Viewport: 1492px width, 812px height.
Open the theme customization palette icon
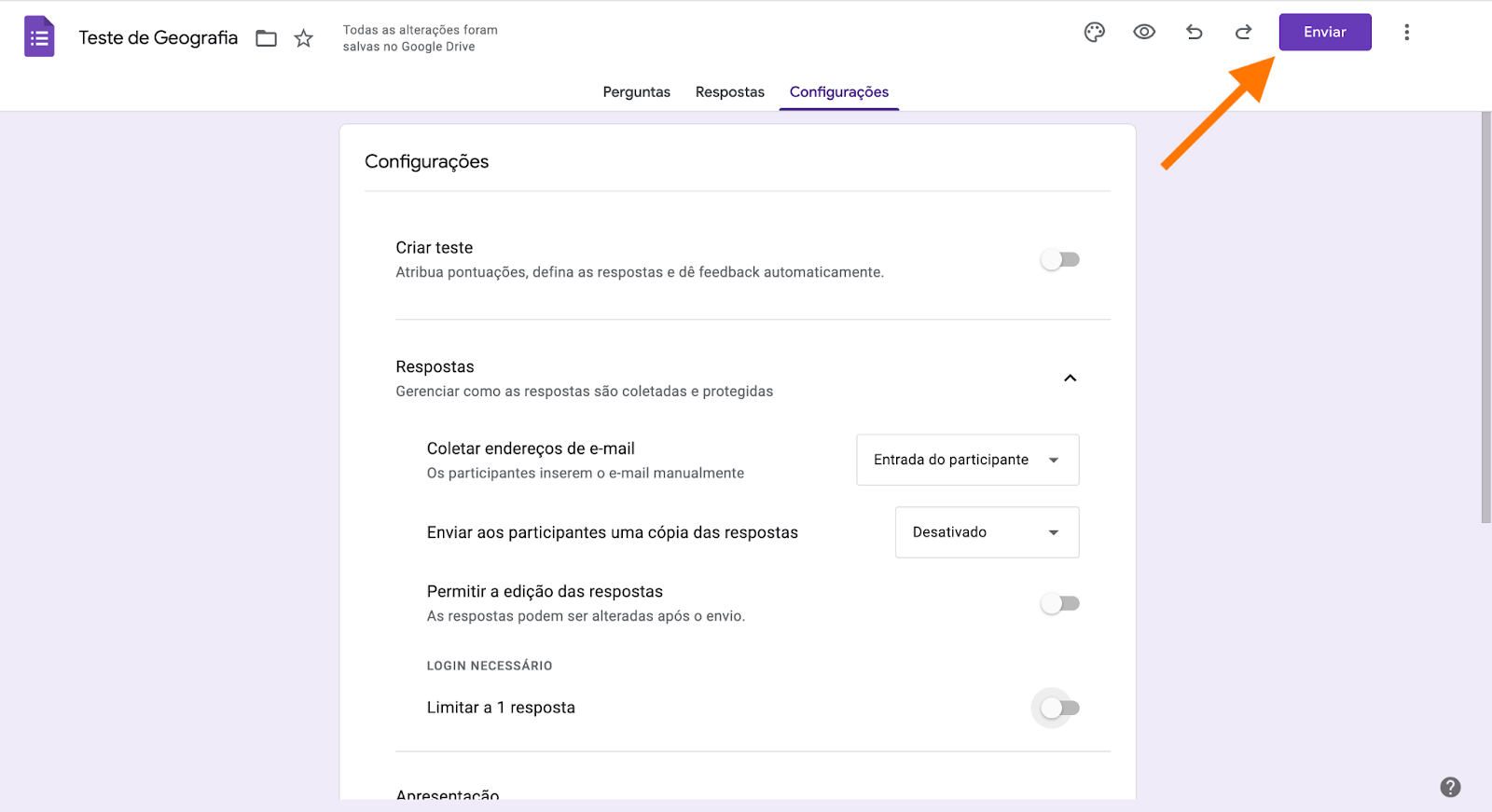pos(1095,33)
